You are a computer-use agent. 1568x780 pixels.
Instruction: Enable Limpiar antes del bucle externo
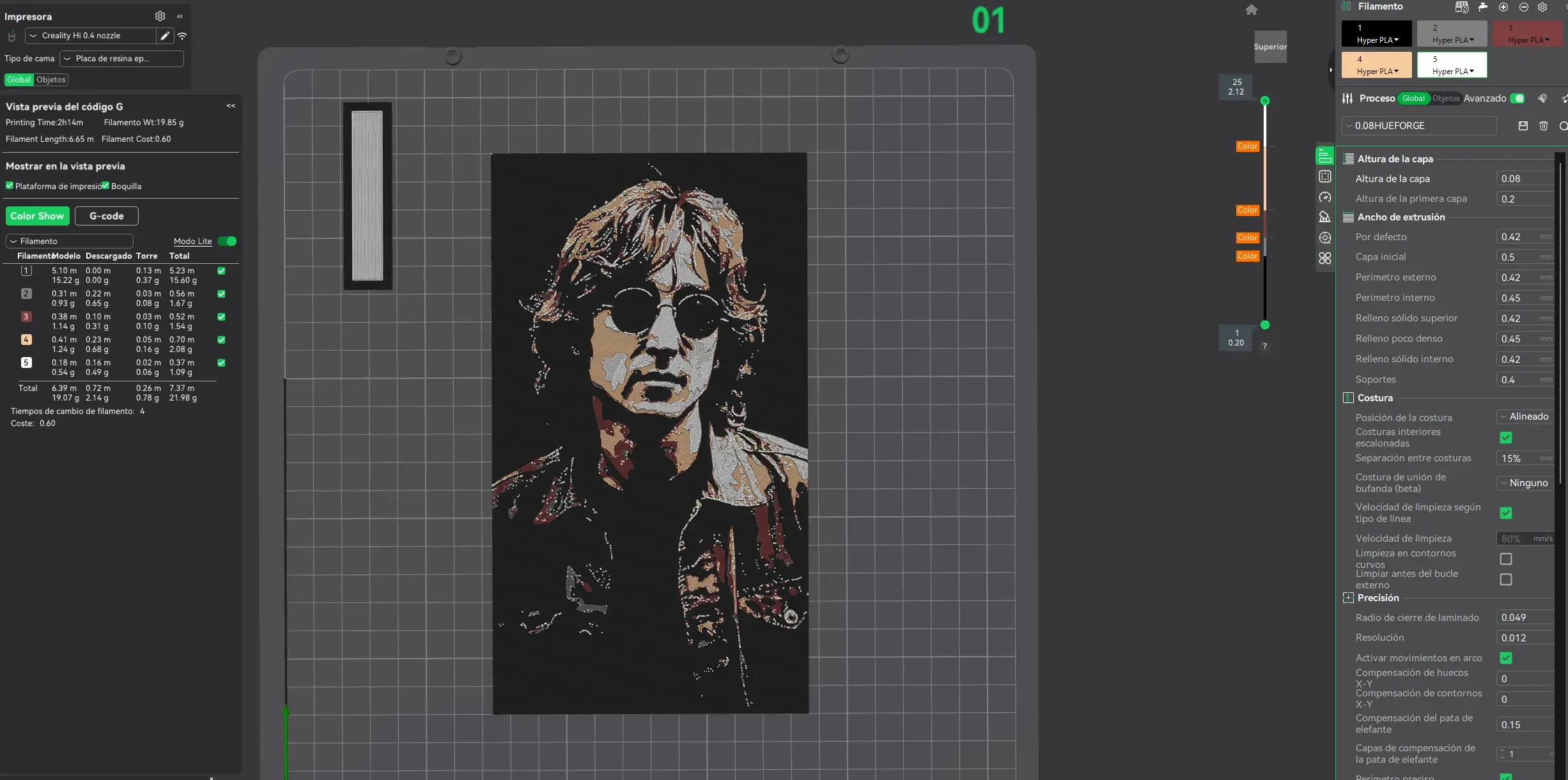1506,579
